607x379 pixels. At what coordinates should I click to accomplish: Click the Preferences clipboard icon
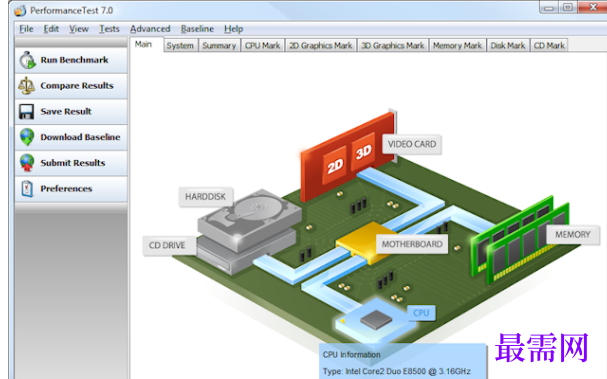pyautogui.click(x=27, y=189)
